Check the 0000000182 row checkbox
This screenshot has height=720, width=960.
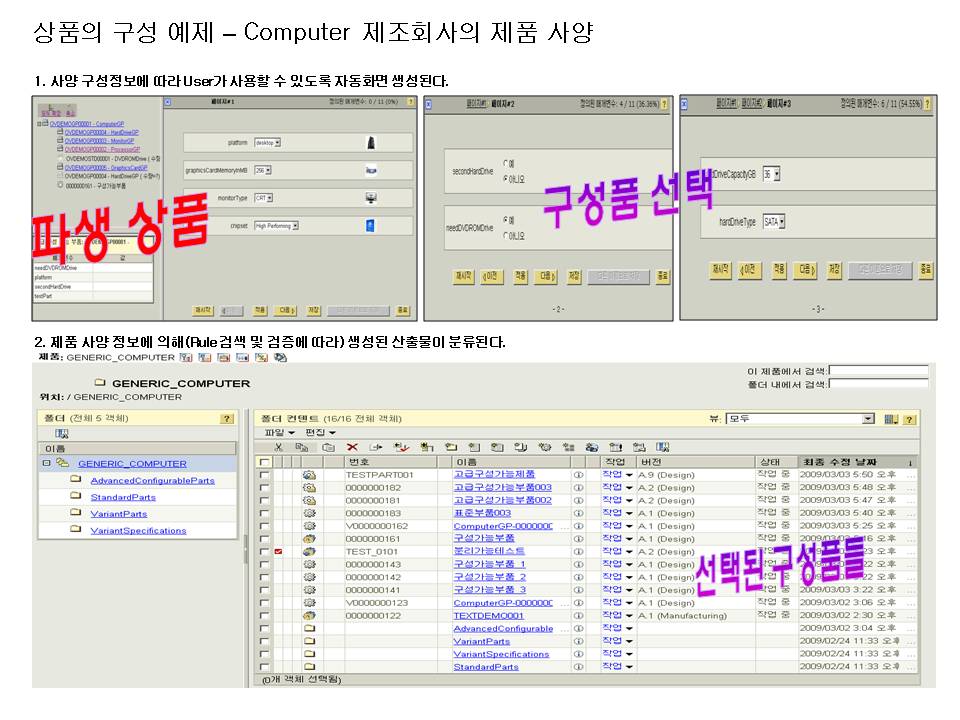(x=264, y=488)
